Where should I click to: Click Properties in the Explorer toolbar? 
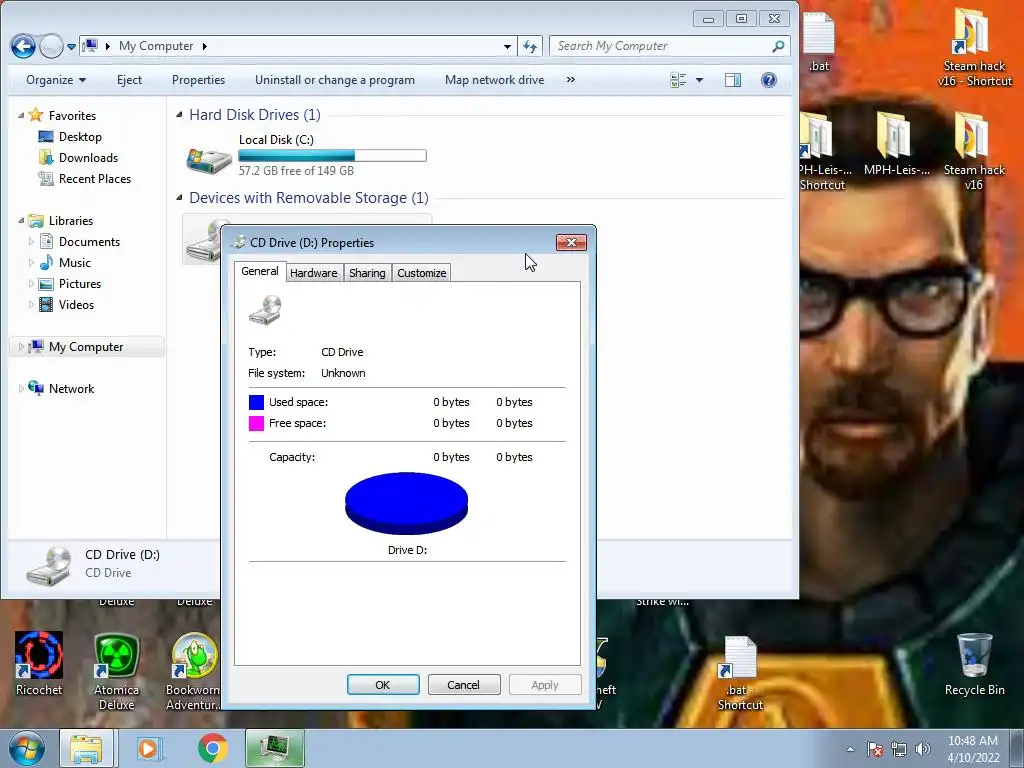point(199,80)
